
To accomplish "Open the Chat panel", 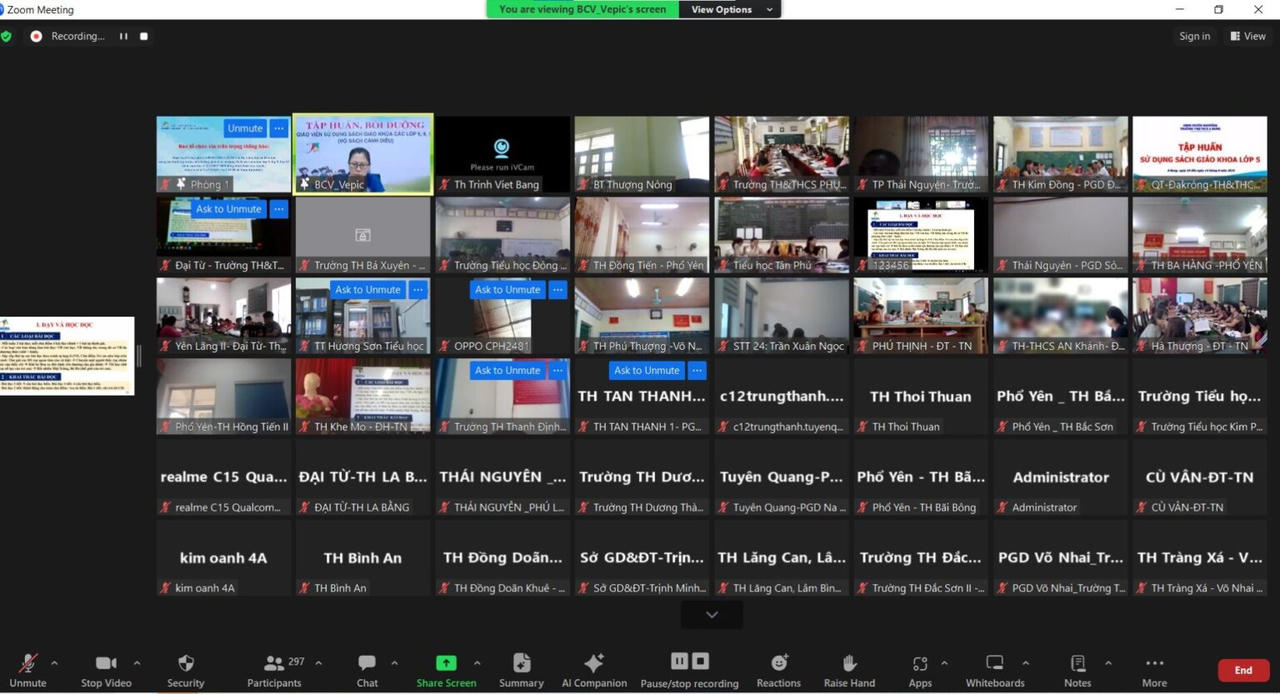I will 367,664.
